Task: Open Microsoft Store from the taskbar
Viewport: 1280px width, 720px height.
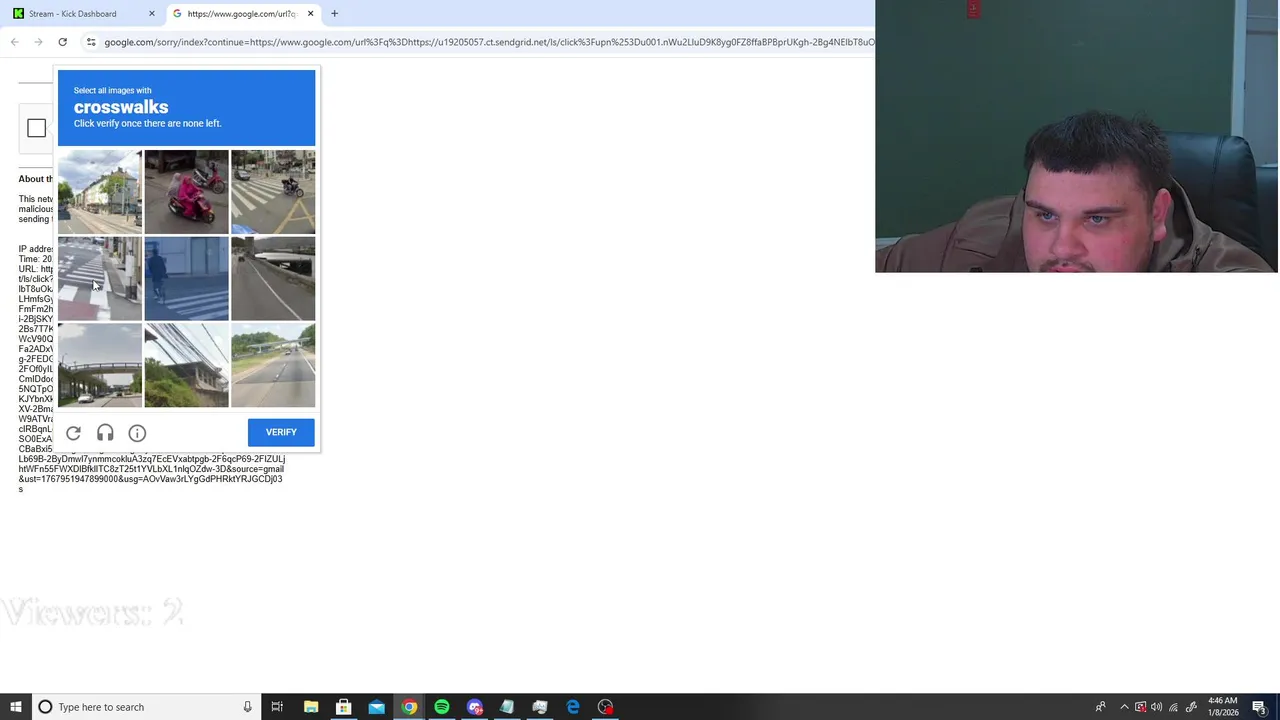Action: point(343,707)
